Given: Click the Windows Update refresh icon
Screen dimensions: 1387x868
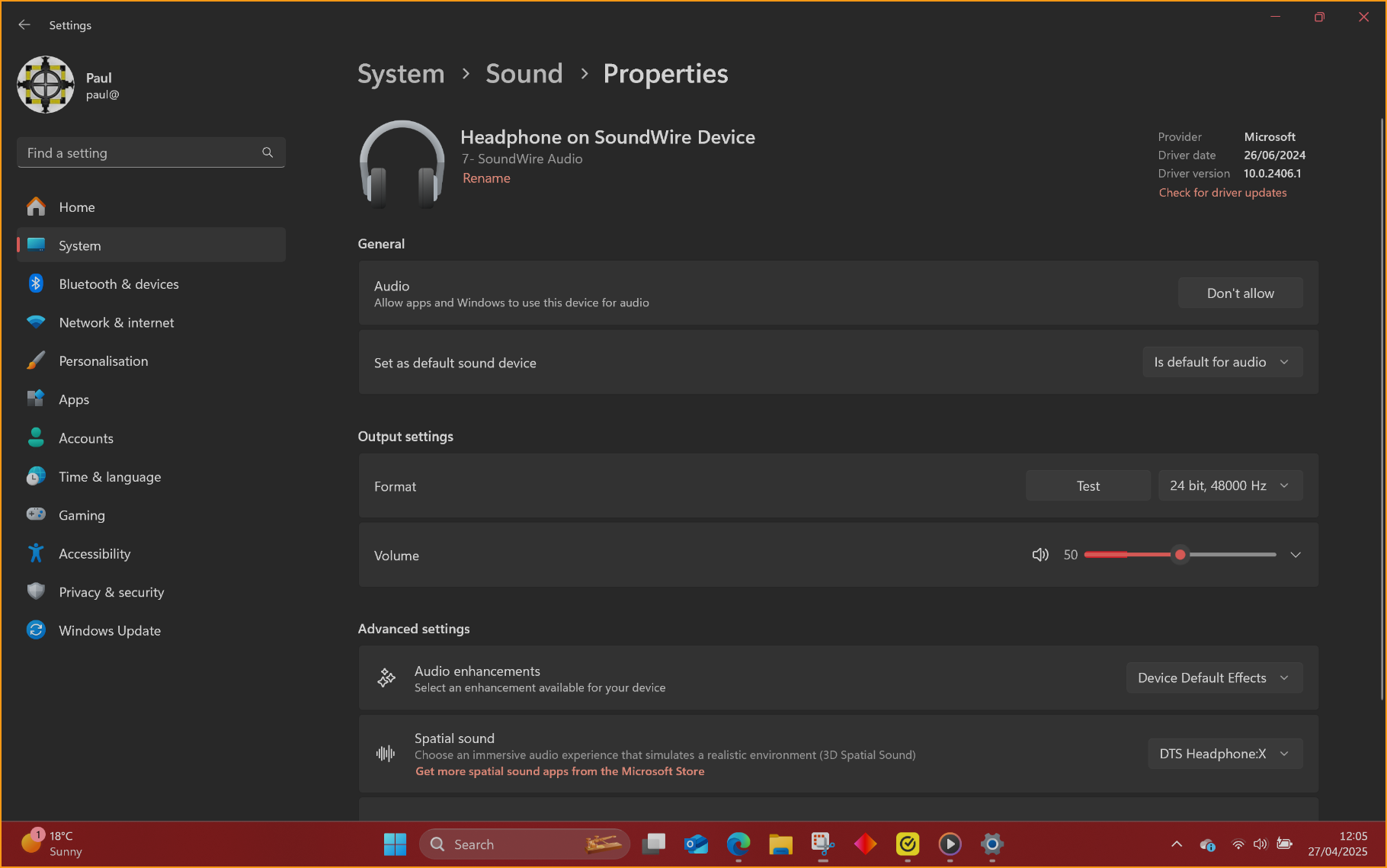Looking at the screenshot, I should pos(36,630).
